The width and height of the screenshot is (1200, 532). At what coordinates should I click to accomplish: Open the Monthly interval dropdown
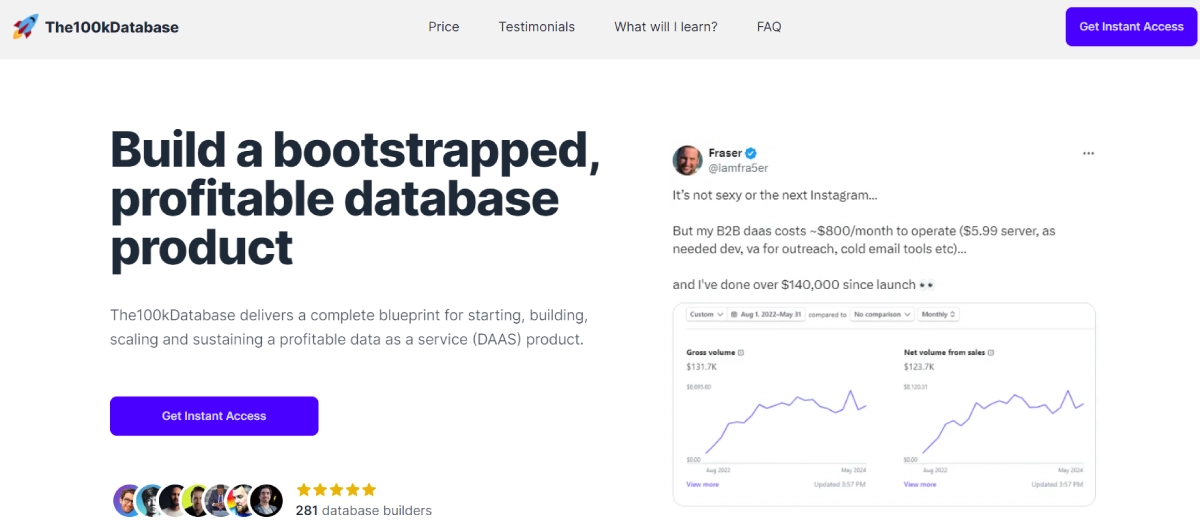pos(939,314)
